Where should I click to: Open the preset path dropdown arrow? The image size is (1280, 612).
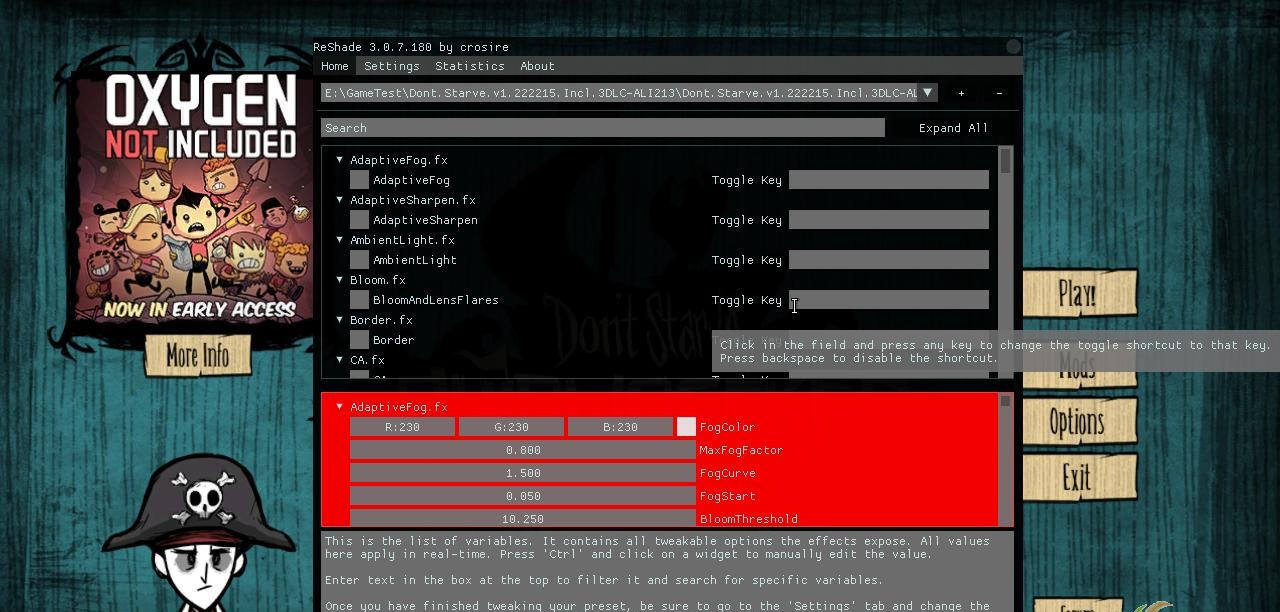pos(928,93)
